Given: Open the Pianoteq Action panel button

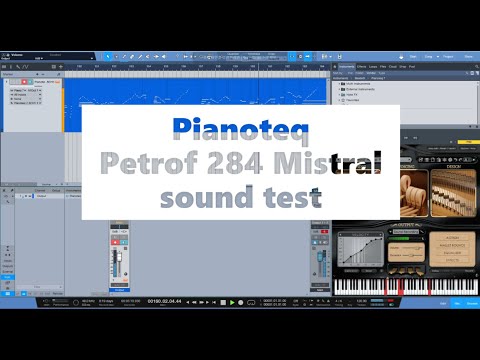Looking at the screenshot, I should point(452,238).
